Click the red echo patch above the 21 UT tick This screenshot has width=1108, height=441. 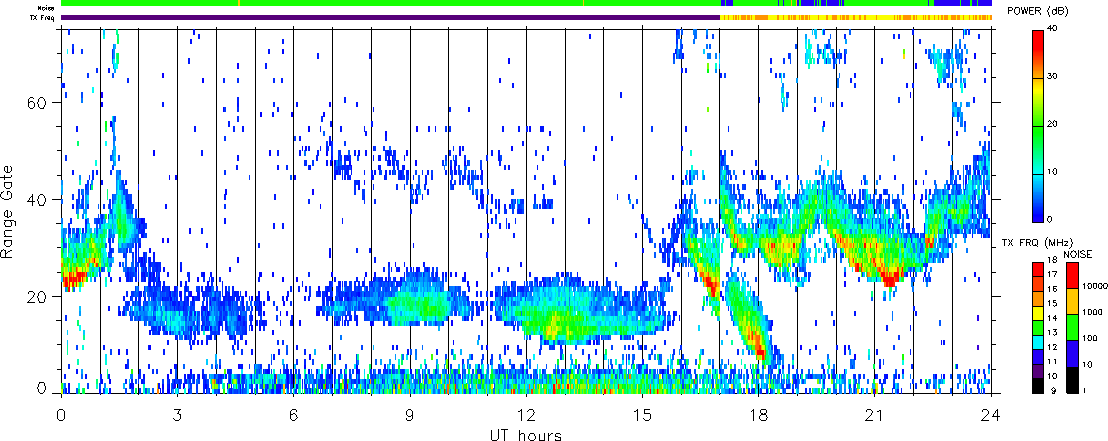pyautogui.click(x=890, y=278)
